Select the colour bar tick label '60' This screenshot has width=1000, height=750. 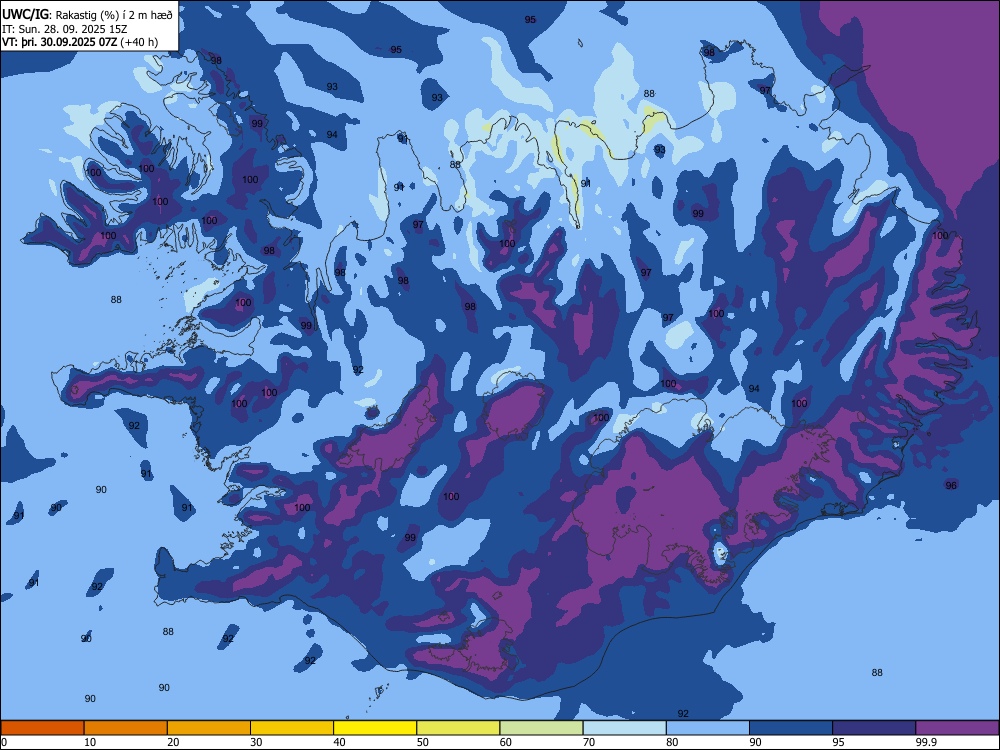point(506,742)
